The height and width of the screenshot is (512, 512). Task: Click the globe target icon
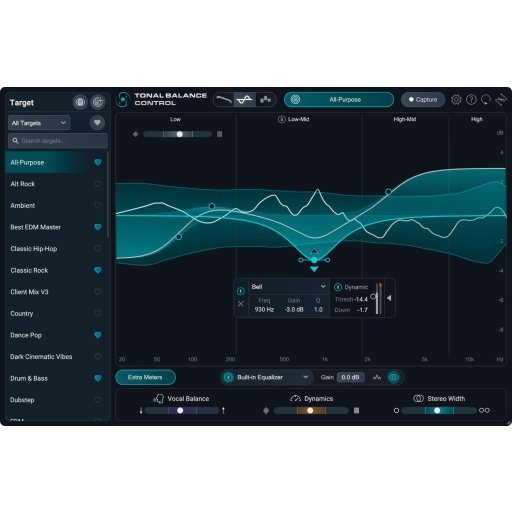coord(80,102)
